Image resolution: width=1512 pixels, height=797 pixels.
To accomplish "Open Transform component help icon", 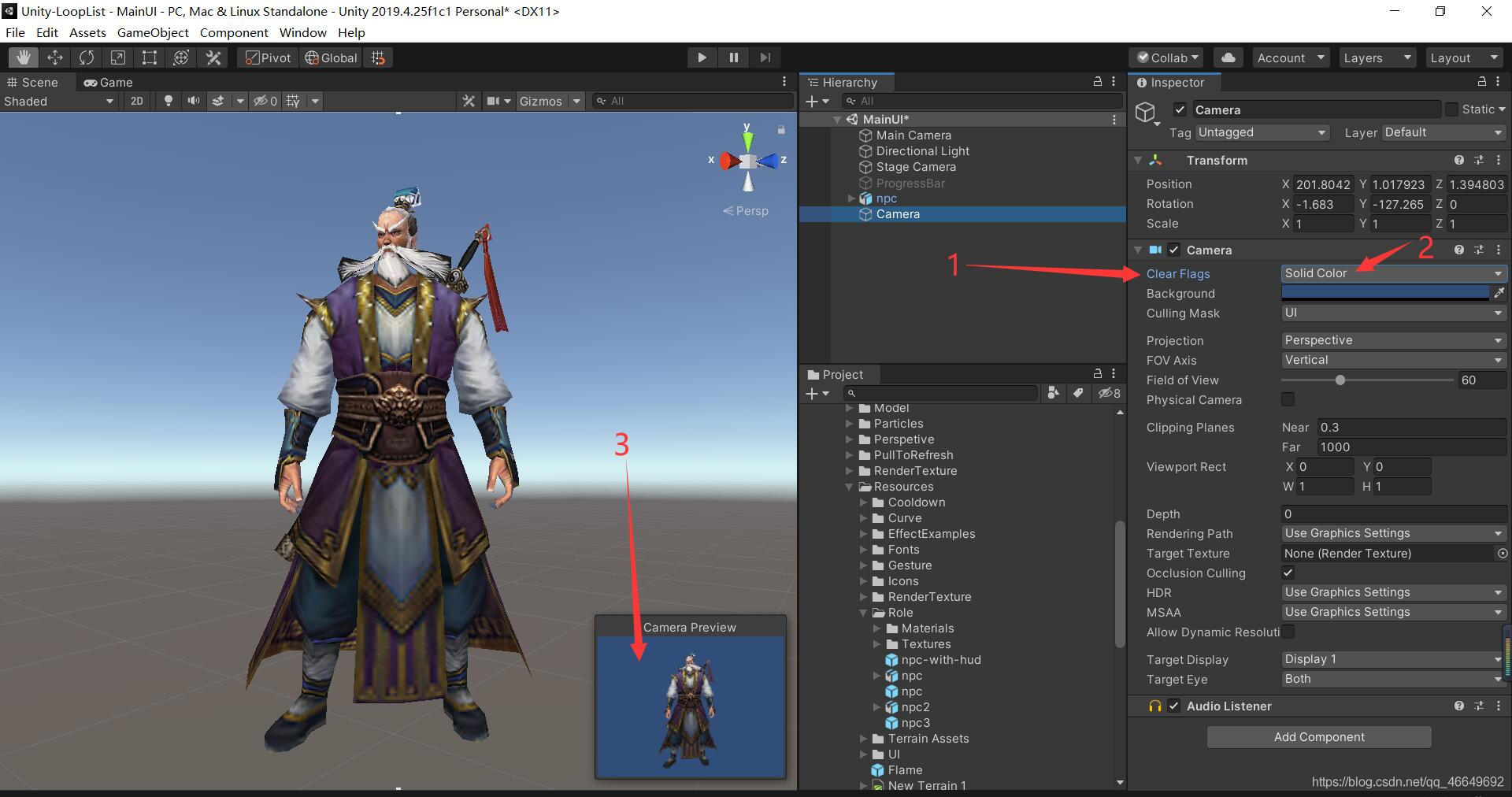I will 1459,160.
